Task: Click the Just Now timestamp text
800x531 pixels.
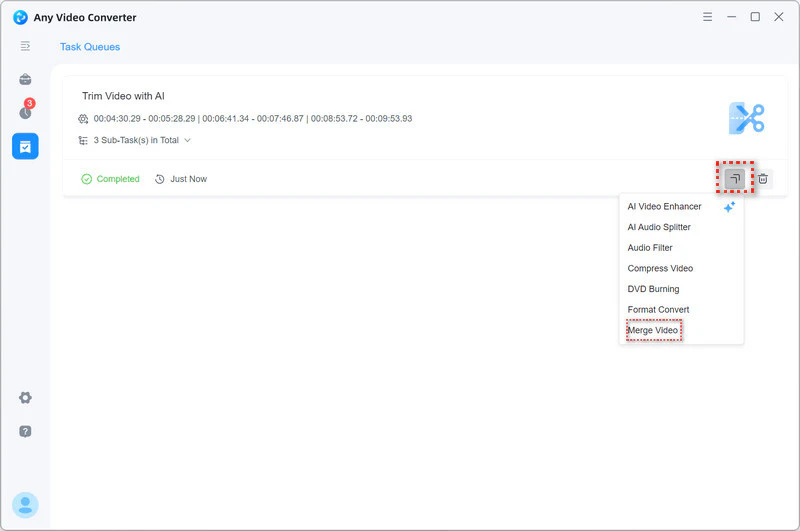Action: tap(189, 179)
